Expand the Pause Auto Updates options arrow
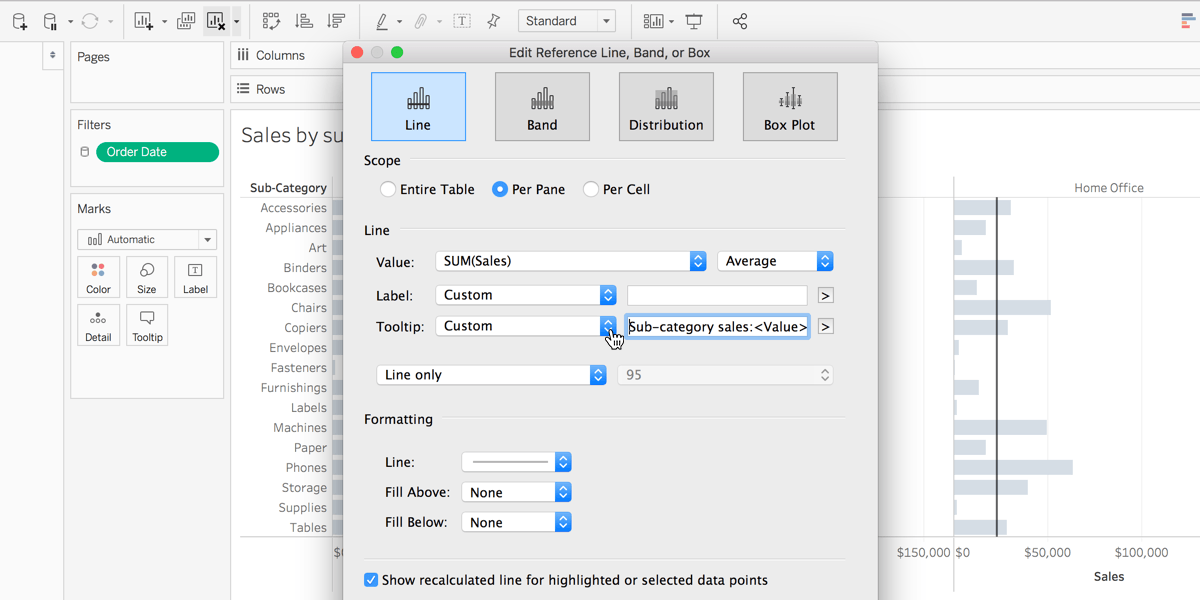Viewport: 1200px width, 600px height. tap(70, 21)
